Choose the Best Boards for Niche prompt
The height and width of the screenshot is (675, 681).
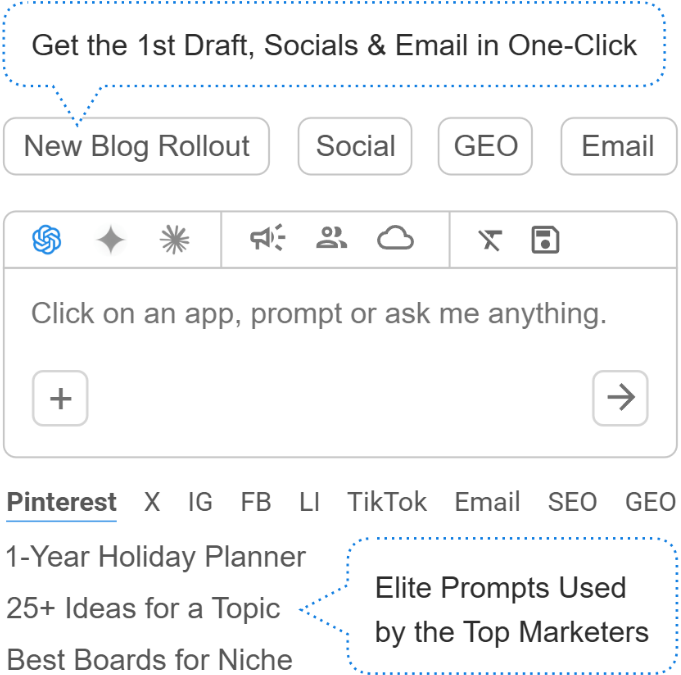click(150, 660)
